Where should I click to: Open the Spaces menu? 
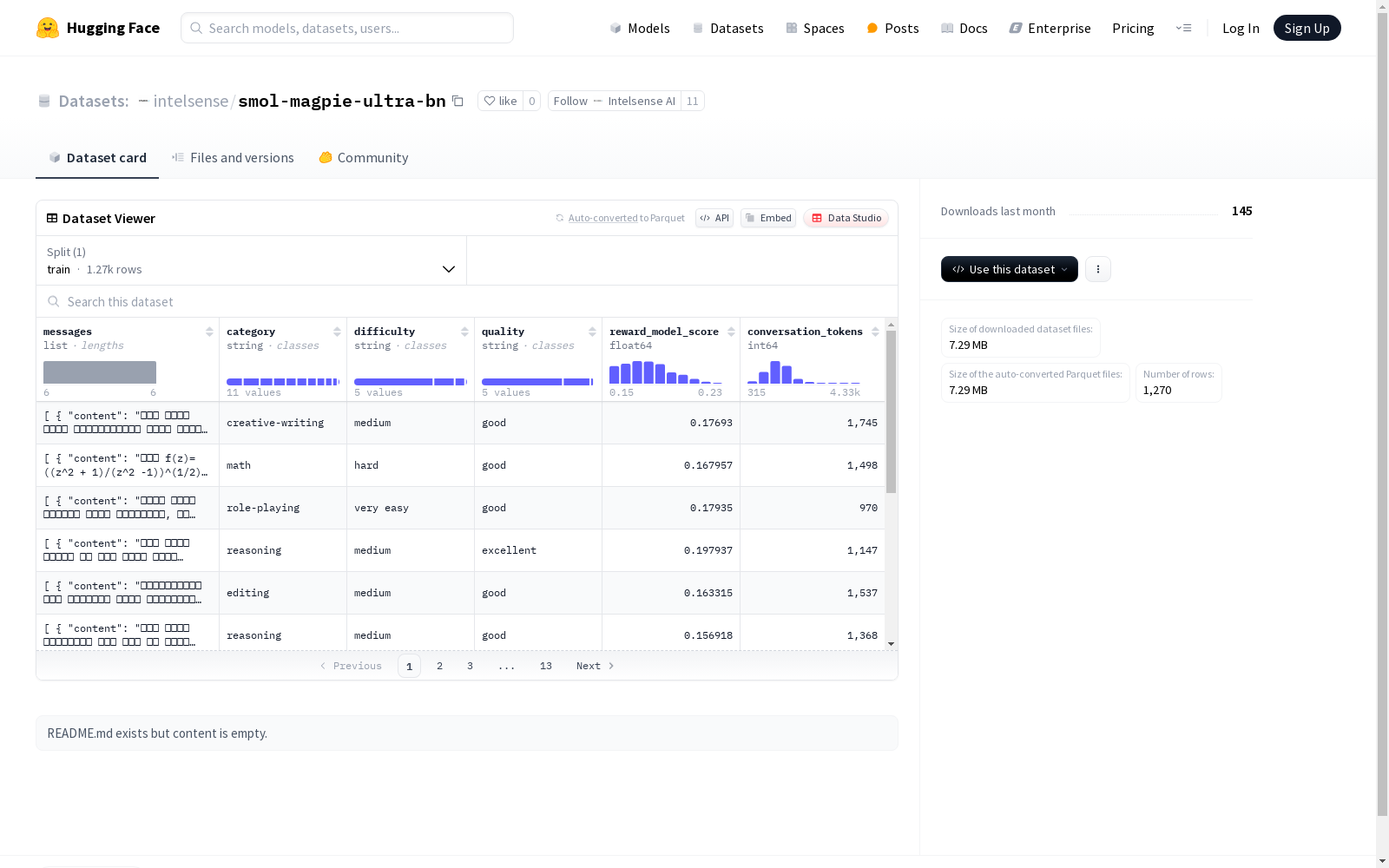coord(815,28)
